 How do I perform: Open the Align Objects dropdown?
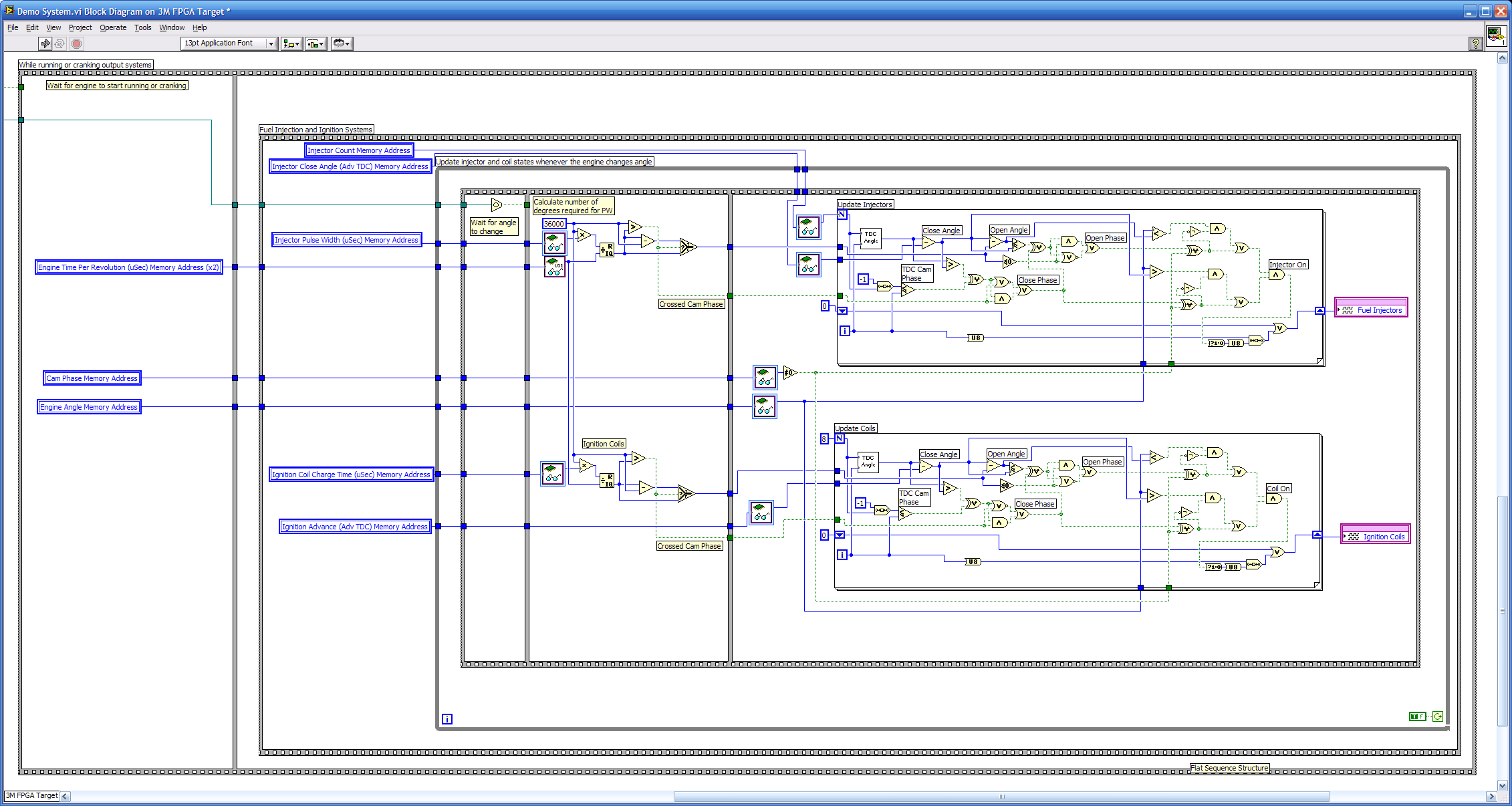click(291, 43)
